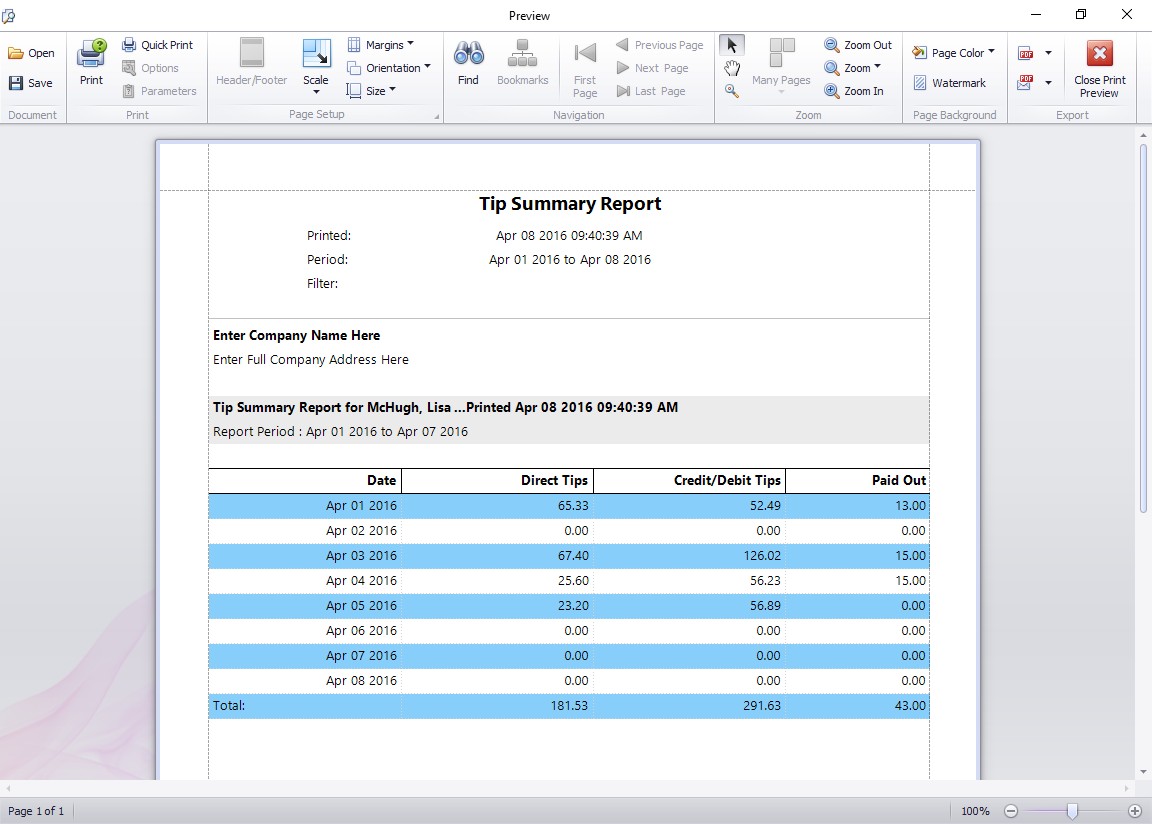The width and height of the screenshot is (1152, 824).
Task: Click the 25.60 direct tips value
Action: (x=573, y=581)
